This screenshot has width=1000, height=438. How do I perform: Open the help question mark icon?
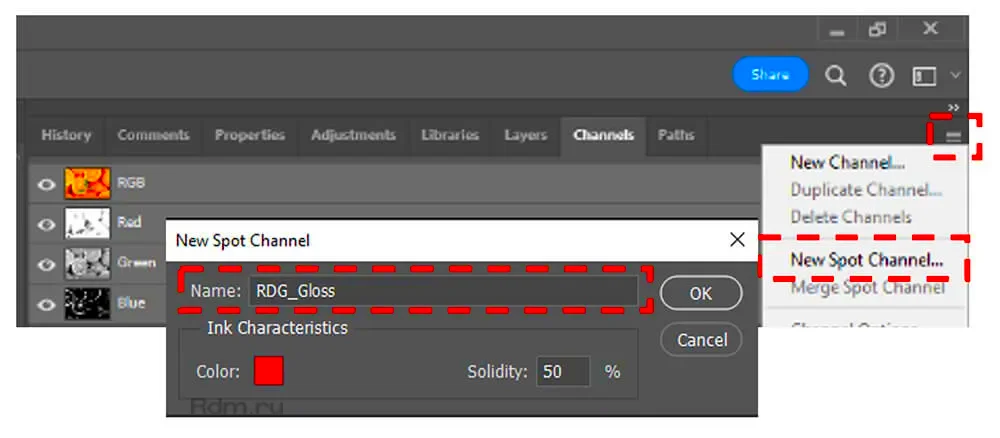881,76
